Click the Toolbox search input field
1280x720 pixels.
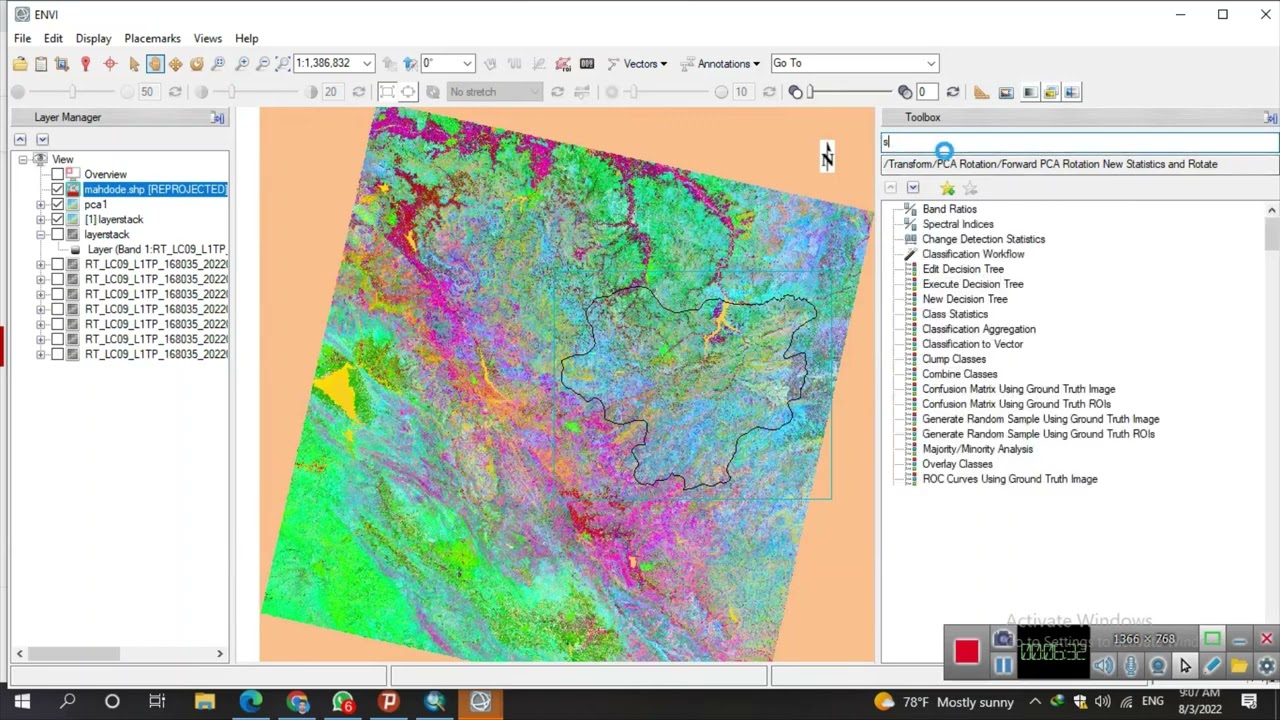point(1080,143)
